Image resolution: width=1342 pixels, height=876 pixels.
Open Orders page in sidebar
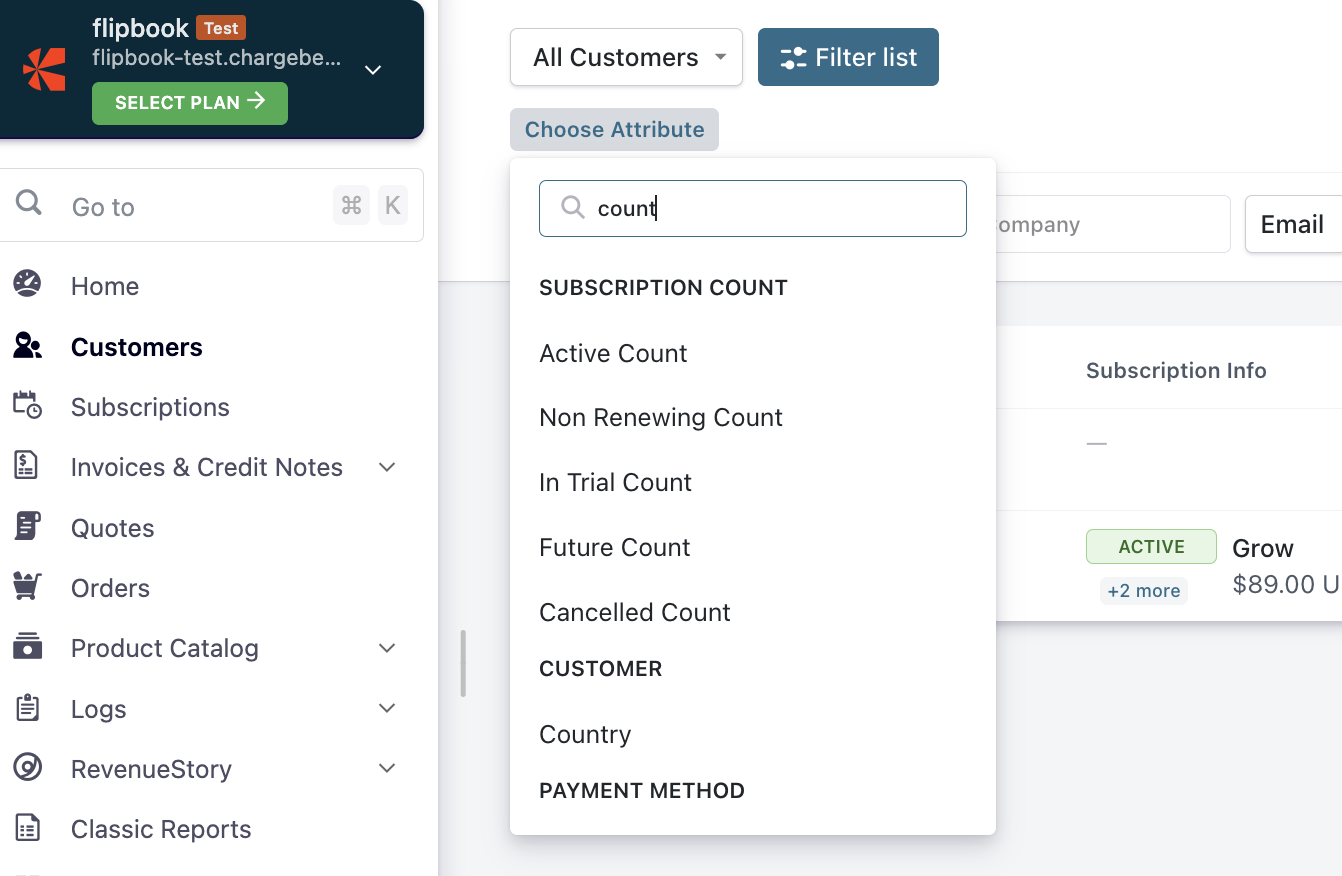(110, 588)
